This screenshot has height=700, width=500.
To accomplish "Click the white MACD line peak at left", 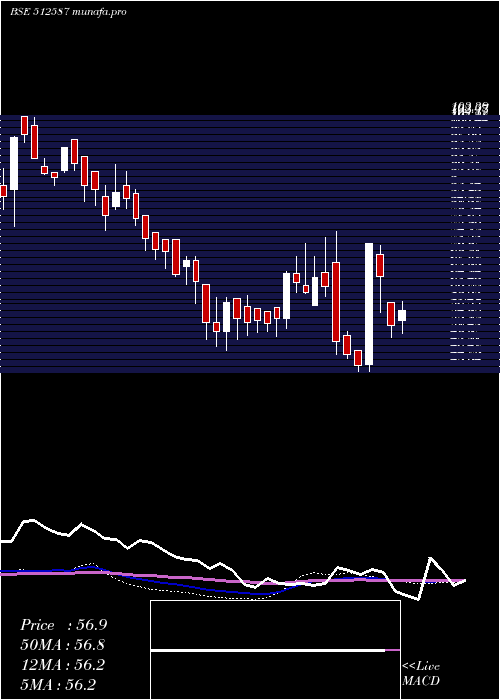I will [x=30, y=521].
